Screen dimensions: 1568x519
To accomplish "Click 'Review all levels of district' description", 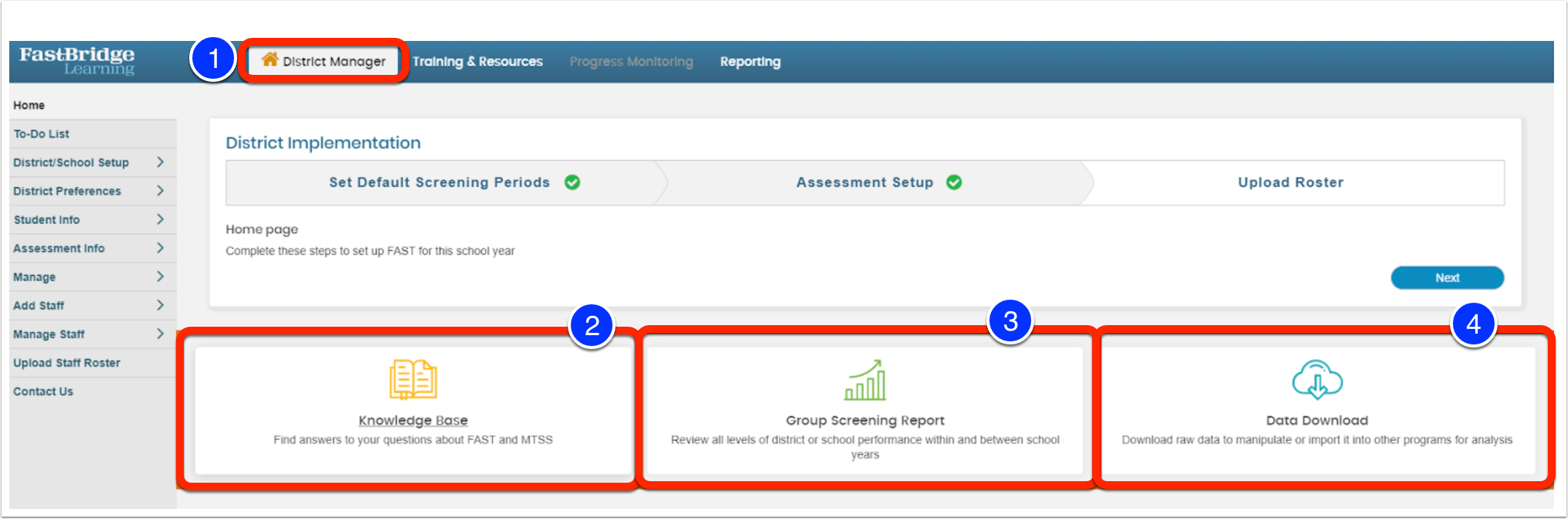I will [x=865, y=447].
